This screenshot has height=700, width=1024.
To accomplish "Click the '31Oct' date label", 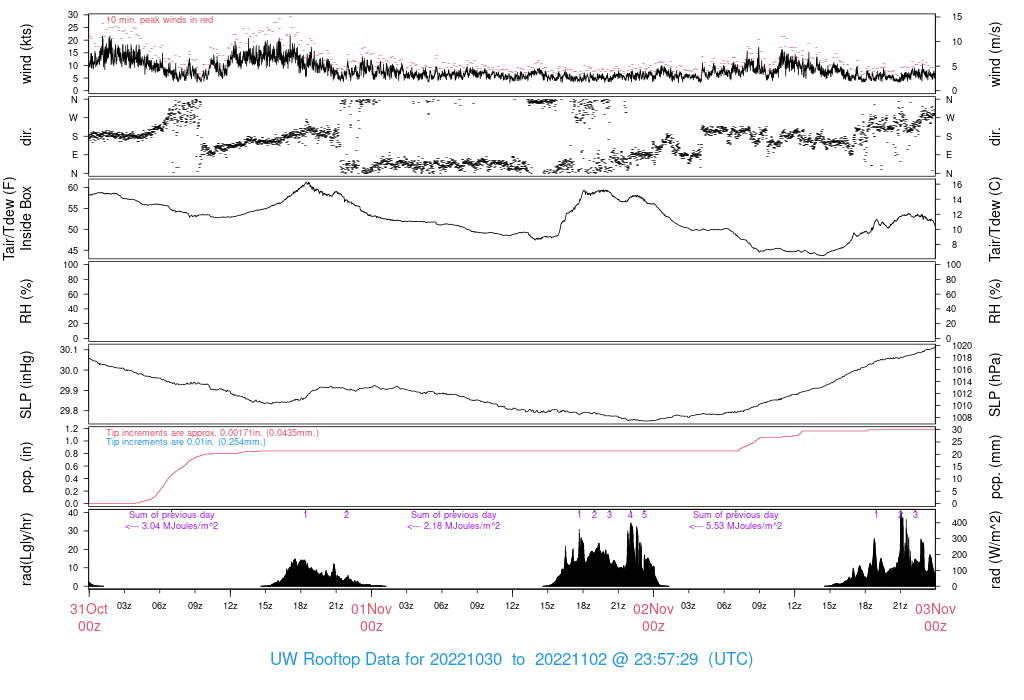I will 89,609.
